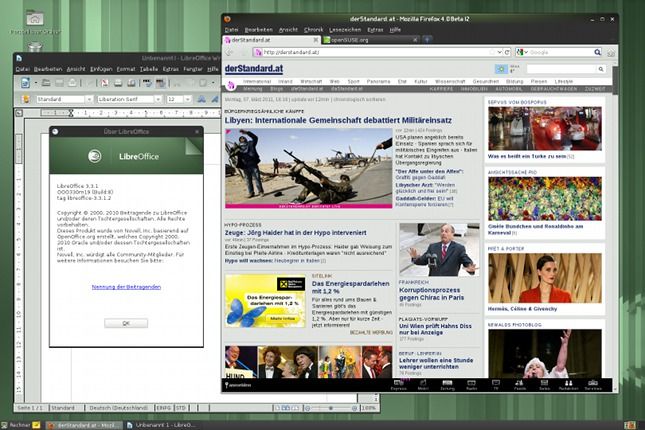Click the zoom out minus in Writer status bar
Screen dimensions: 645x430
coord(307,408)
